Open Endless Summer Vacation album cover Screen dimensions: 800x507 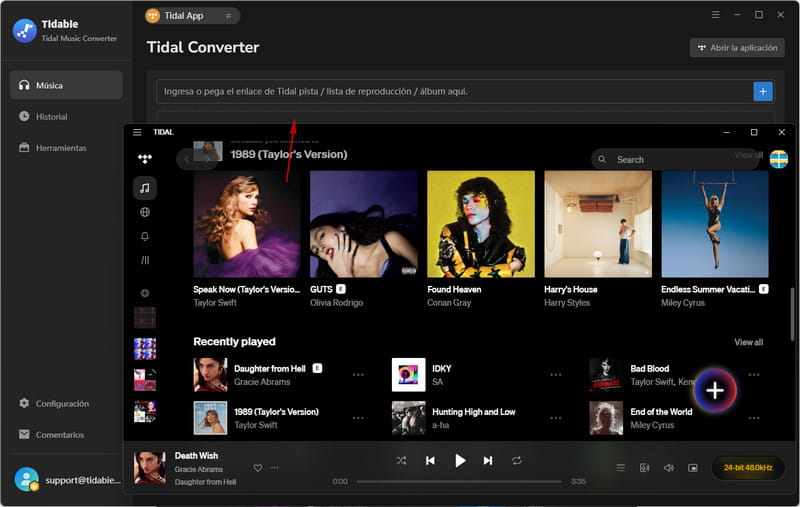tap(715, 224)
